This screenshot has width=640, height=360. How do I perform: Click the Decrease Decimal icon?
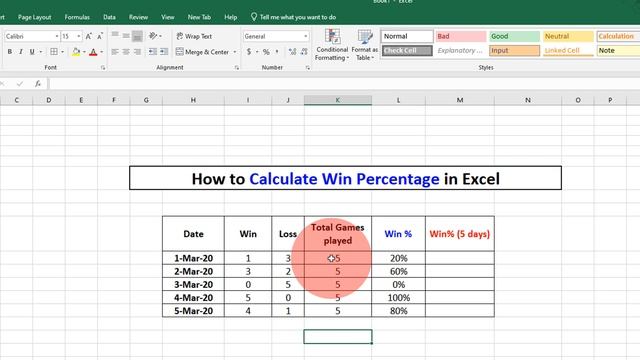(x=304, y=52)
